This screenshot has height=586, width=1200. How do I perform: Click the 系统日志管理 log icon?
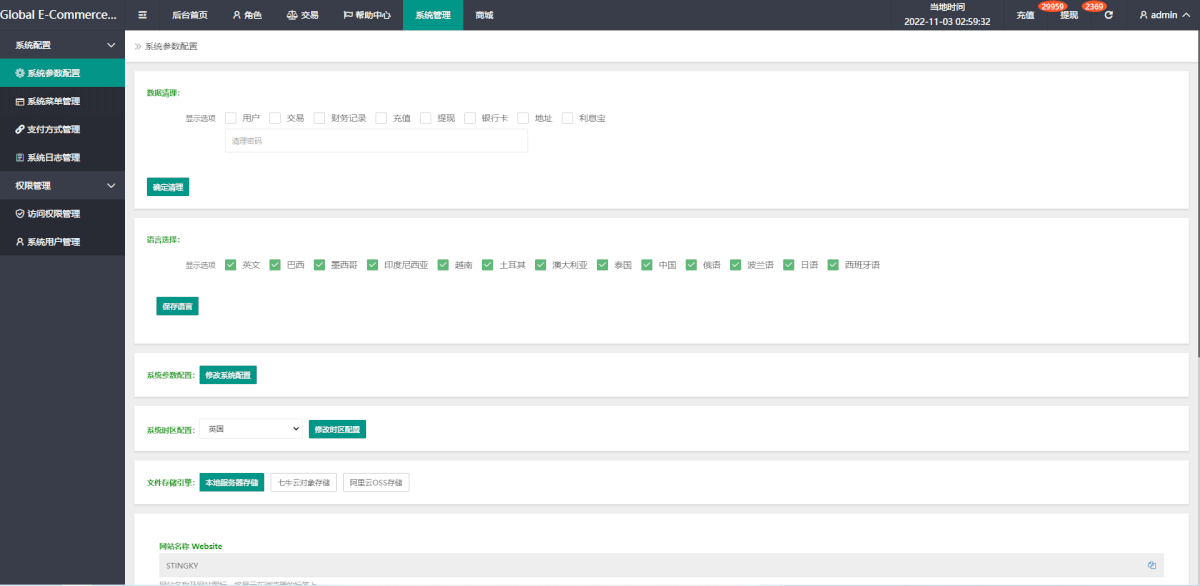[20, 157]
